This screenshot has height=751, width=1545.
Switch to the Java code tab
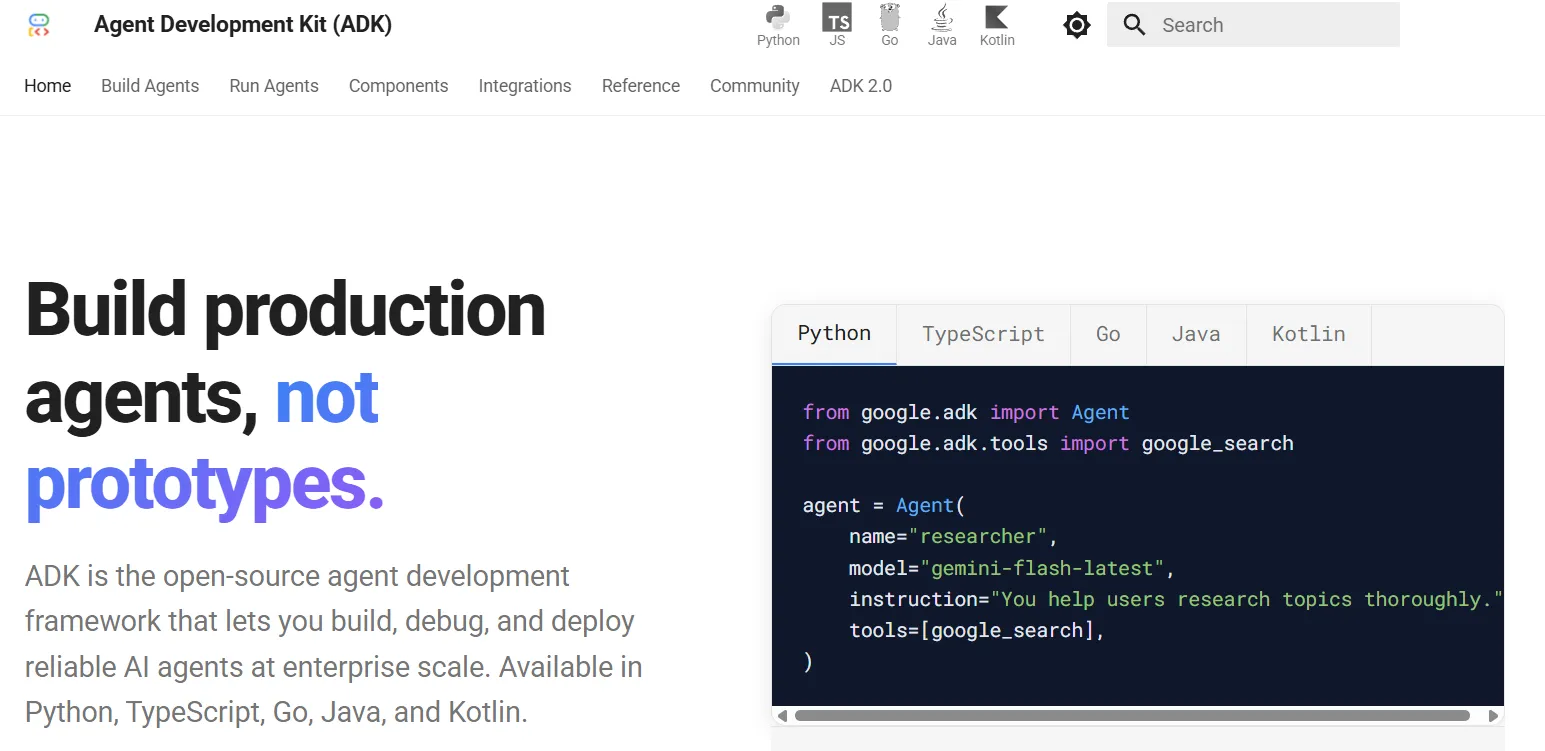(x=1196, y=334)
